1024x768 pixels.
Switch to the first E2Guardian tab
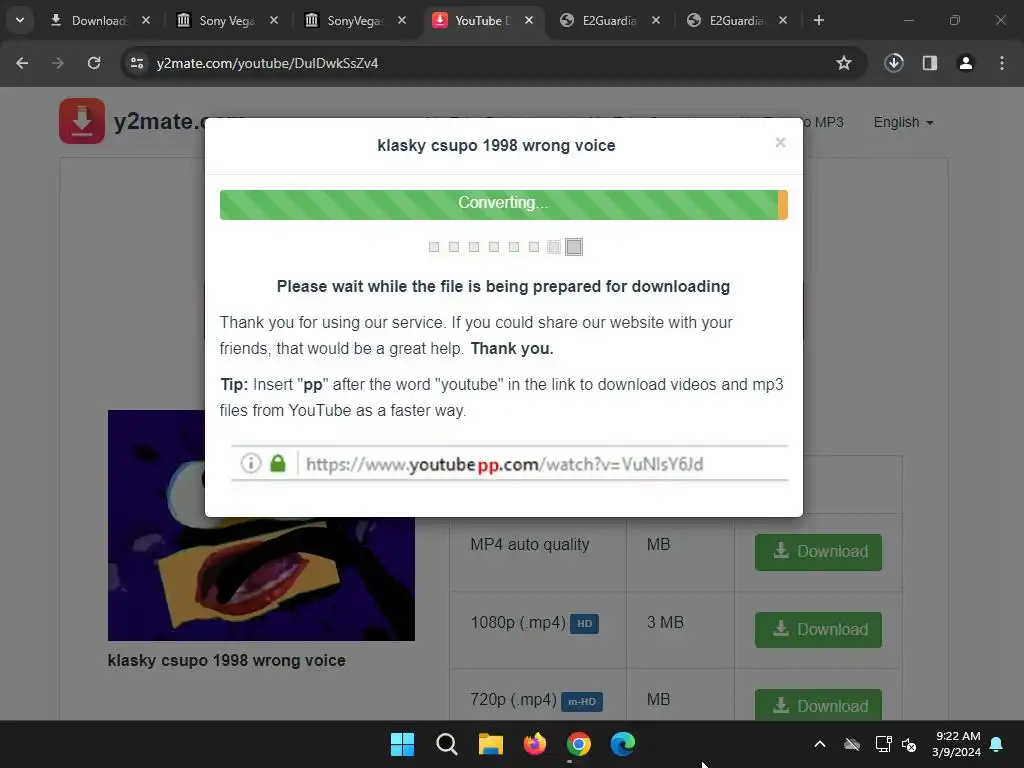tap(609, 21)
